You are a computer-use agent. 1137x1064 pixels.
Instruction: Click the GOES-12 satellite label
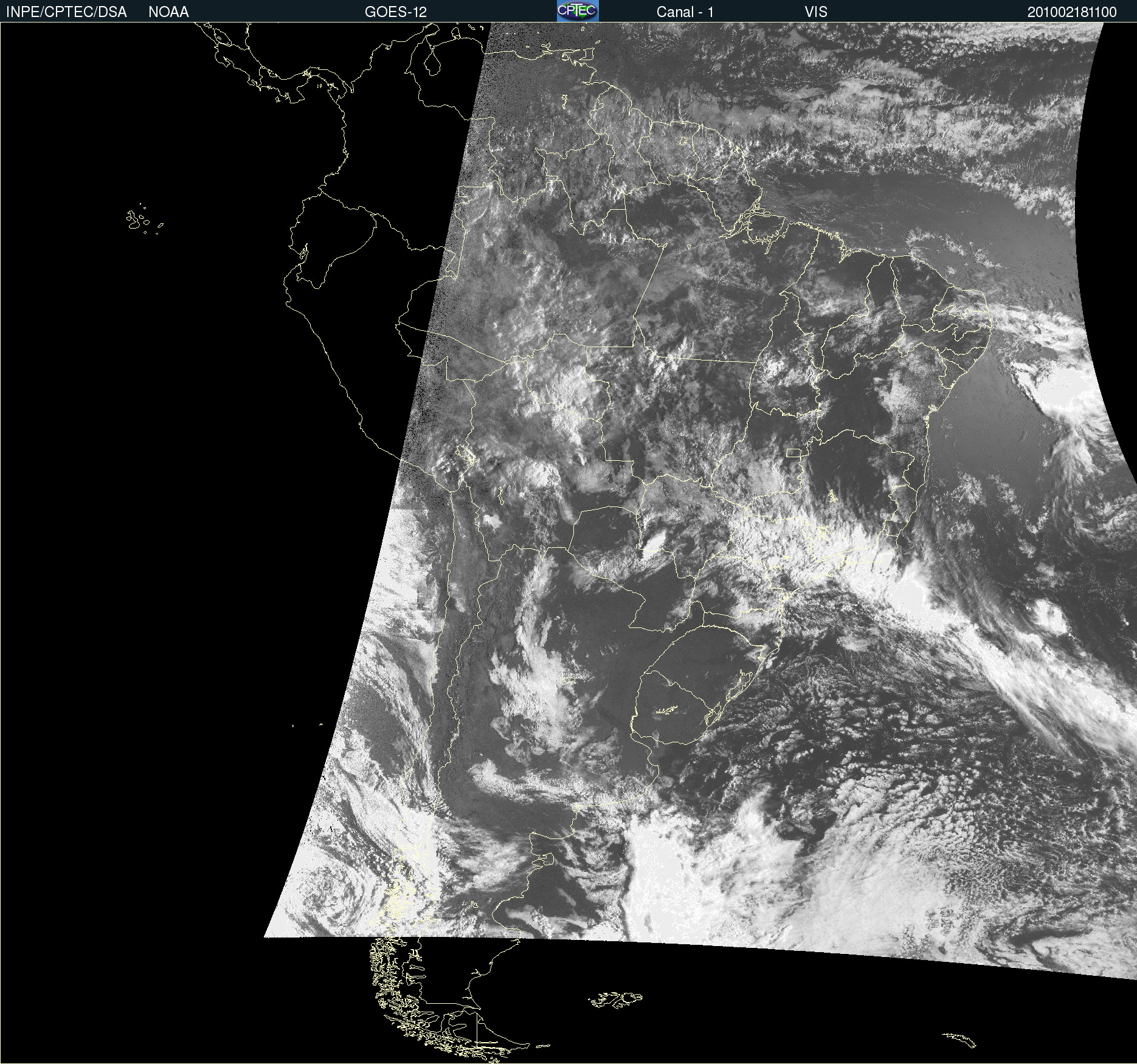point(396,12)
